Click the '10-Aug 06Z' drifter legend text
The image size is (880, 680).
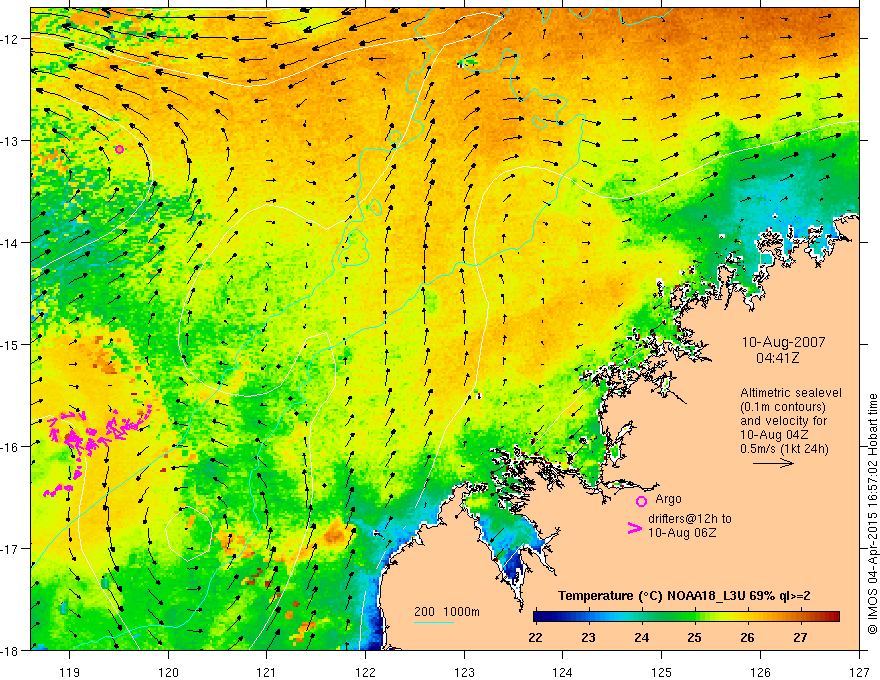[682, 533]
